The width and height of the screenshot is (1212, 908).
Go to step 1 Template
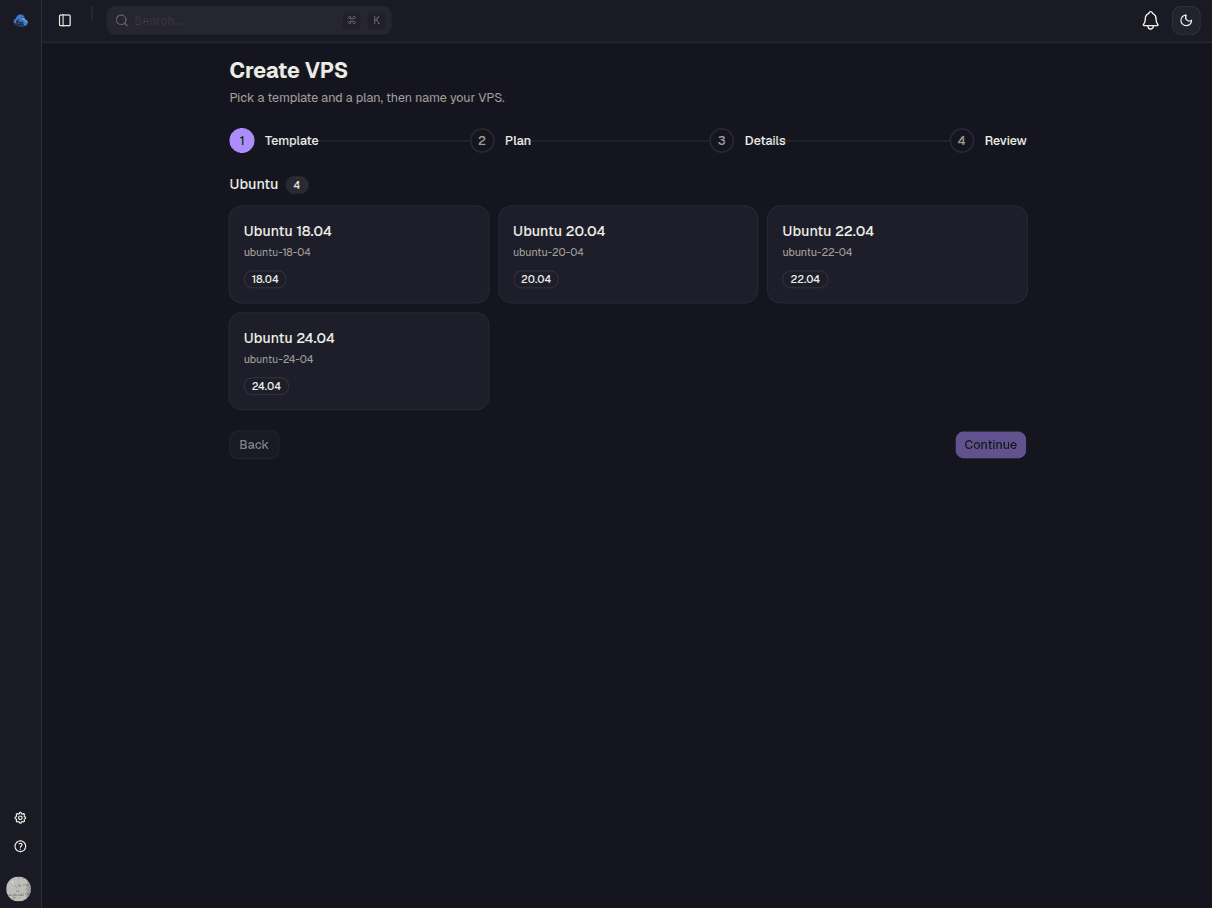click(x=274, y=141)
